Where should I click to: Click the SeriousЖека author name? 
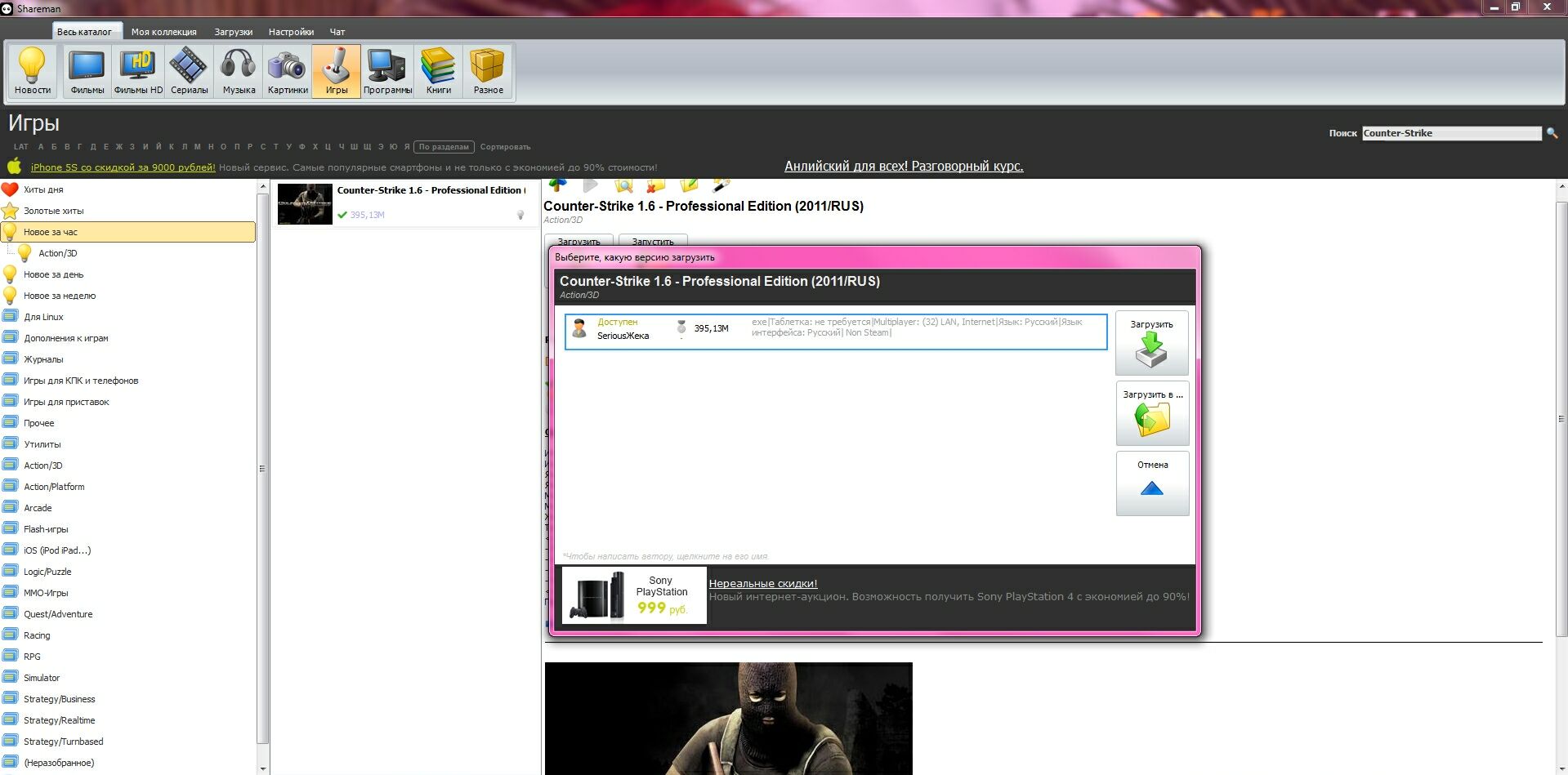coord(623,336)
